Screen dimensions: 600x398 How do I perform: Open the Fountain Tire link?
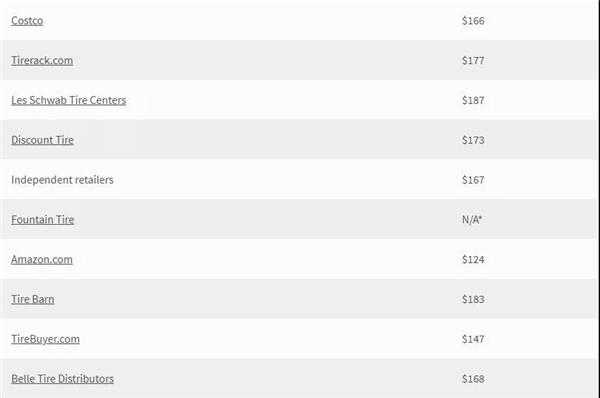pyautogui.click(x=43, y=220)
